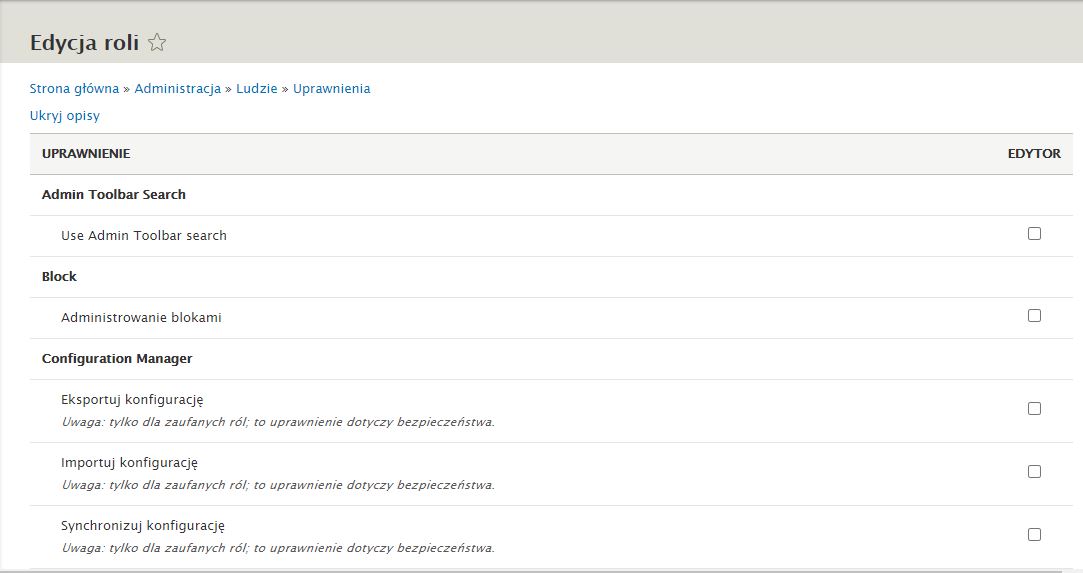This screenshot has width=1083, height=573.
Task: Hide descriptions via Ukryj opisy
Action: click(x=65, y=116)
